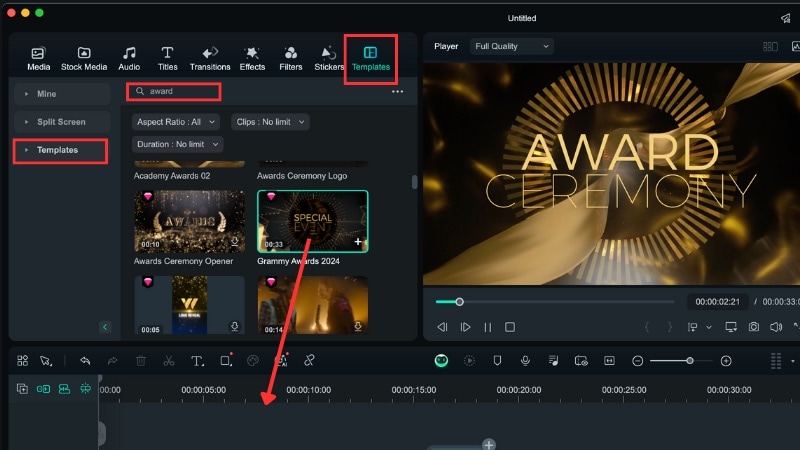Screen dimensions: 800x450
Task: Open the Stickers tab
Action: [329, 59]
